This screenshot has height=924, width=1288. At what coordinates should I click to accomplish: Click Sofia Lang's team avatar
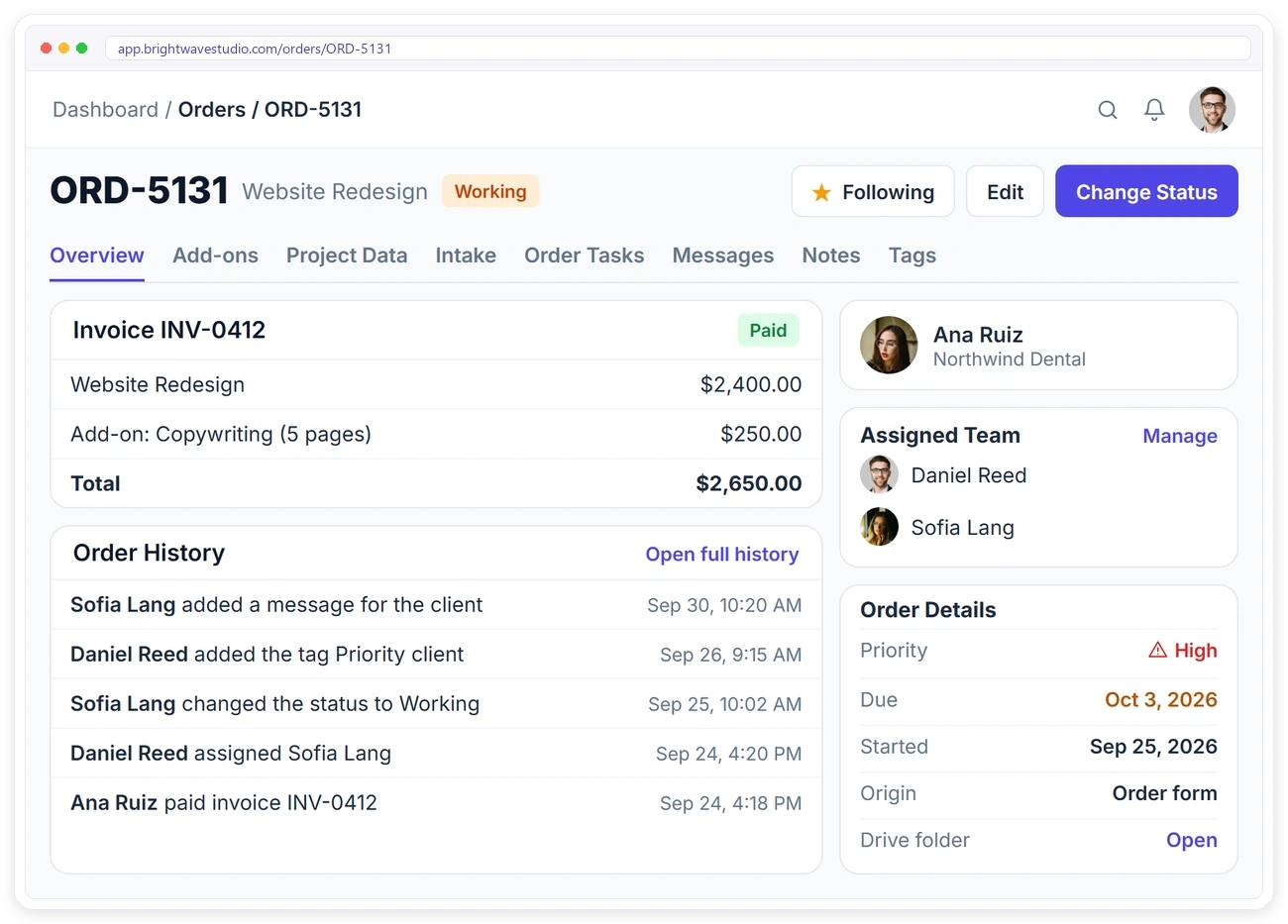tap(879, 527)
